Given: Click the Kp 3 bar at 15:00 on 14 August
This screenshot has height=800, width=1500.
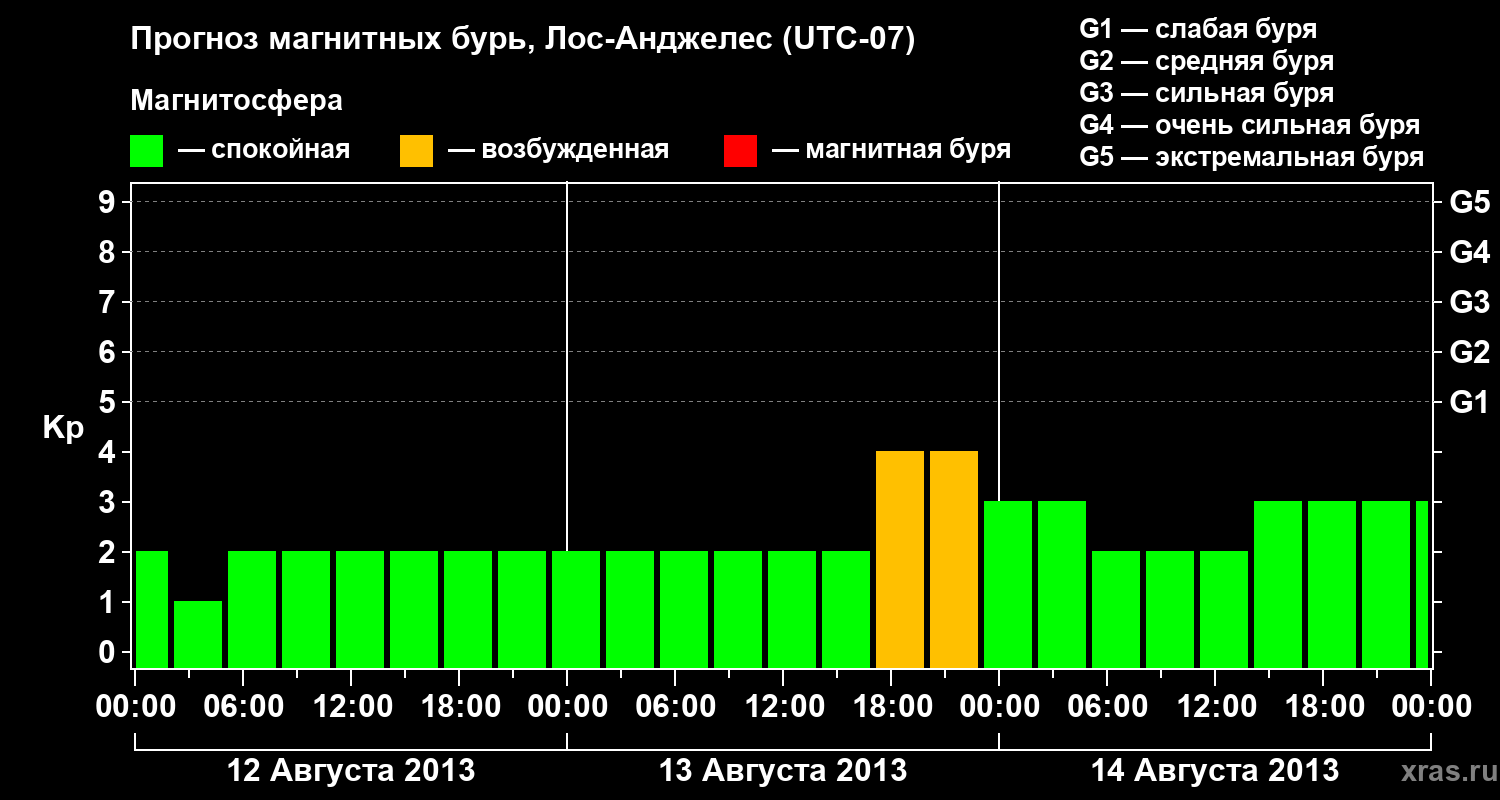Looking at the screenshot, I should [1278, 584].
